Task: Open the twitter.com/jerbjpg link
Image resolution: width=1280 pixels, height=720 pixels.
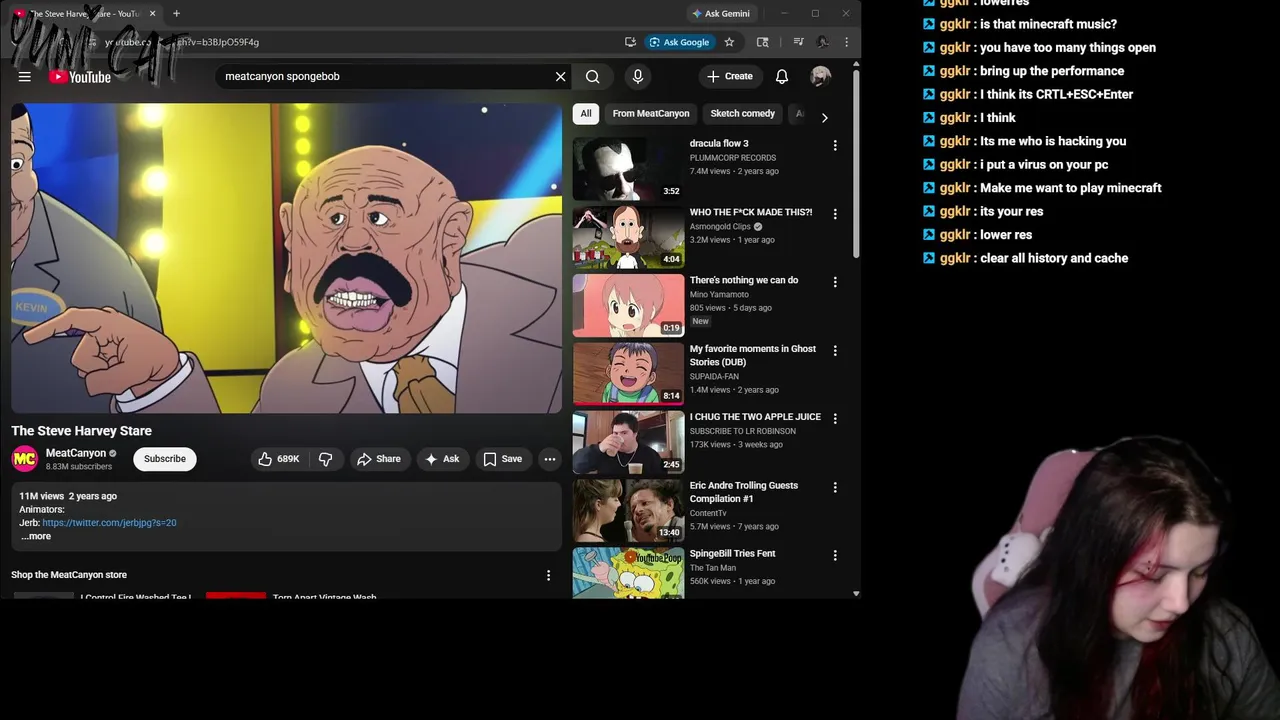Action: [x=109, y=523]
